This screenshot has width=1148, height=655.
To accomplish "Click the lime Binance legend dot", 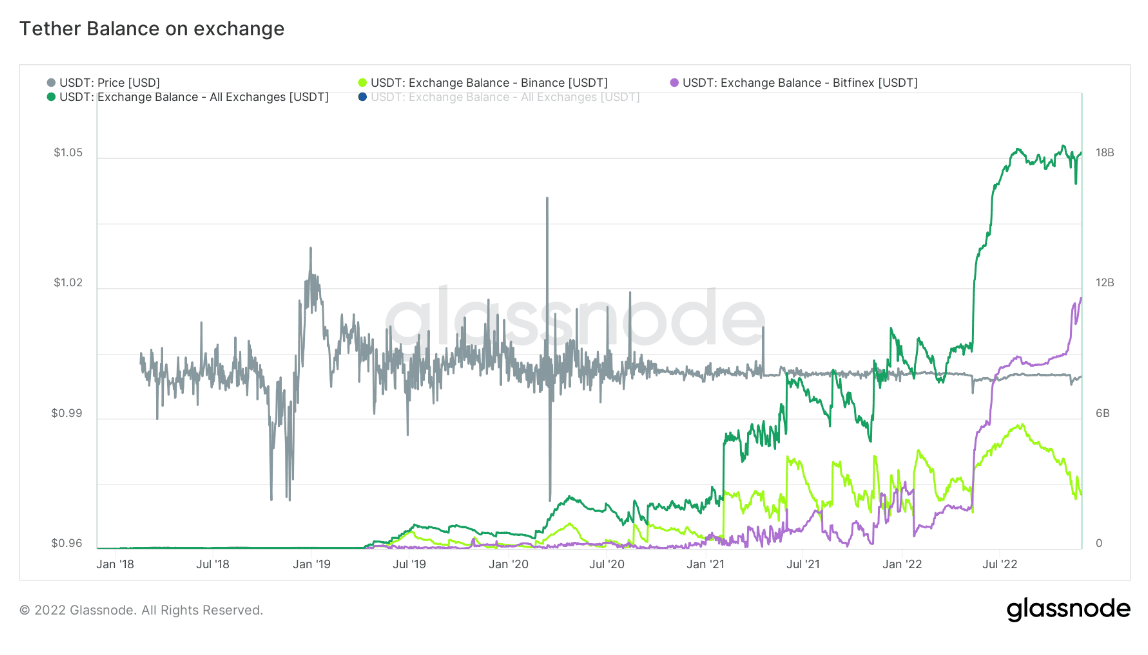I will coord(363,82).
